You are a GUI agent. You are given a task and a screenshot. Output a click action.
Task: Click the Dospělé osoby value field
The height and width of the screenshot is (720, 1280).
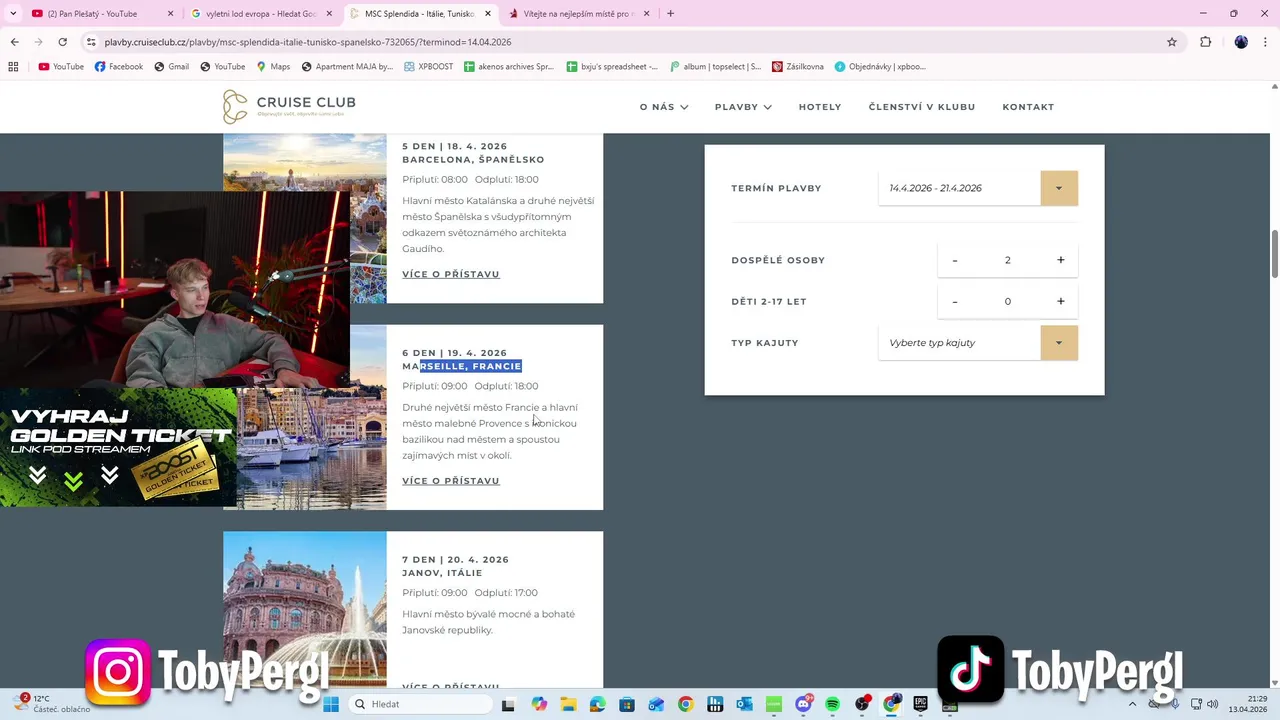click(1008, 260)
